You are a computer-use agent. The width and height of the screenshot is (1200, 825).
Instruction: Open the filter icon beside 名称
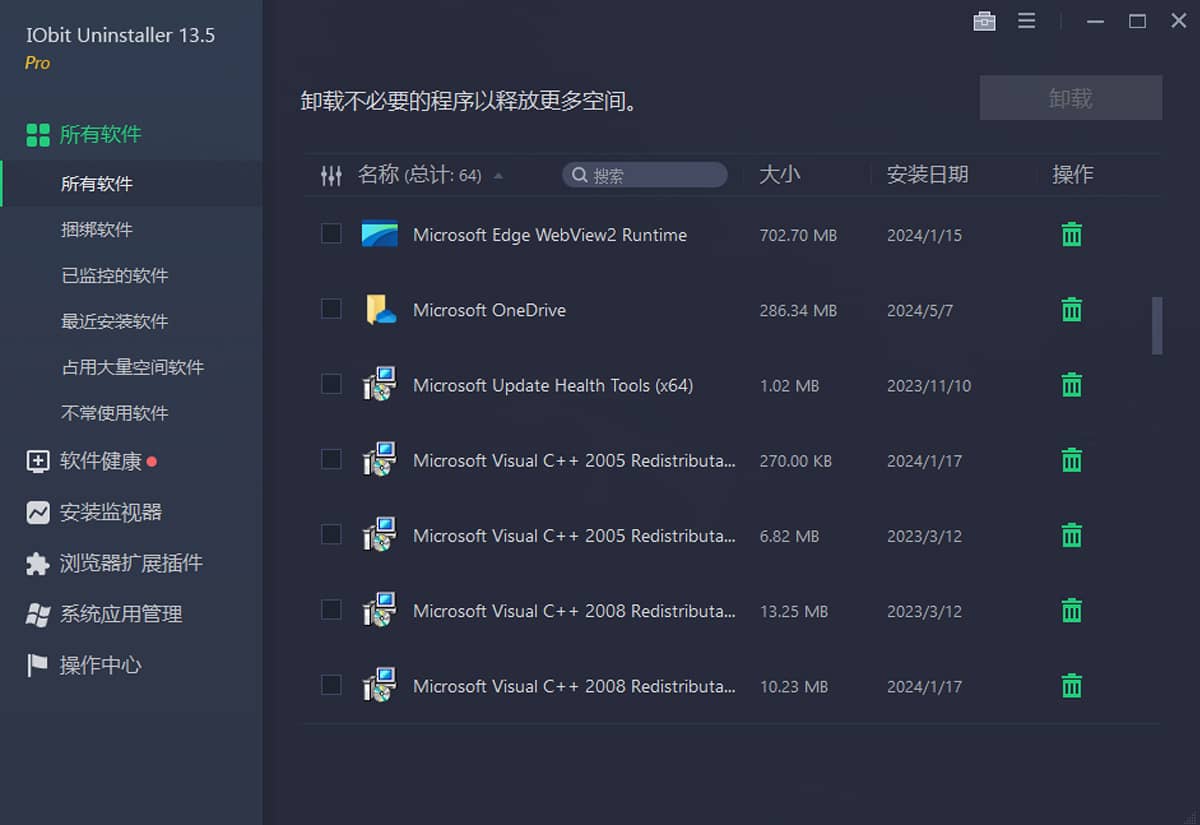click(331, 174)
